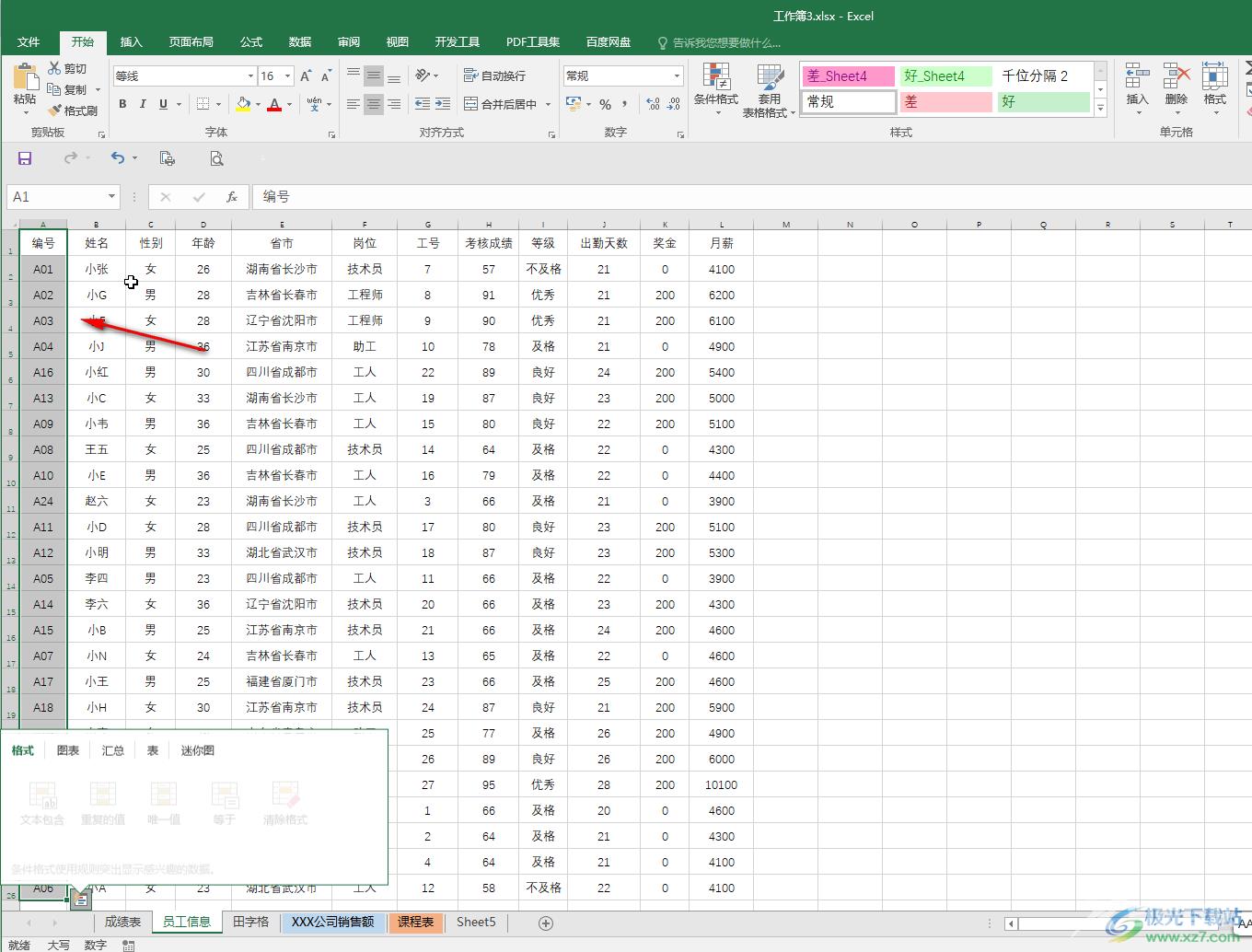Click the Cut scissors icon
Screen dimensions: 1252x952
pyautogui.click(x=55, y=69)
